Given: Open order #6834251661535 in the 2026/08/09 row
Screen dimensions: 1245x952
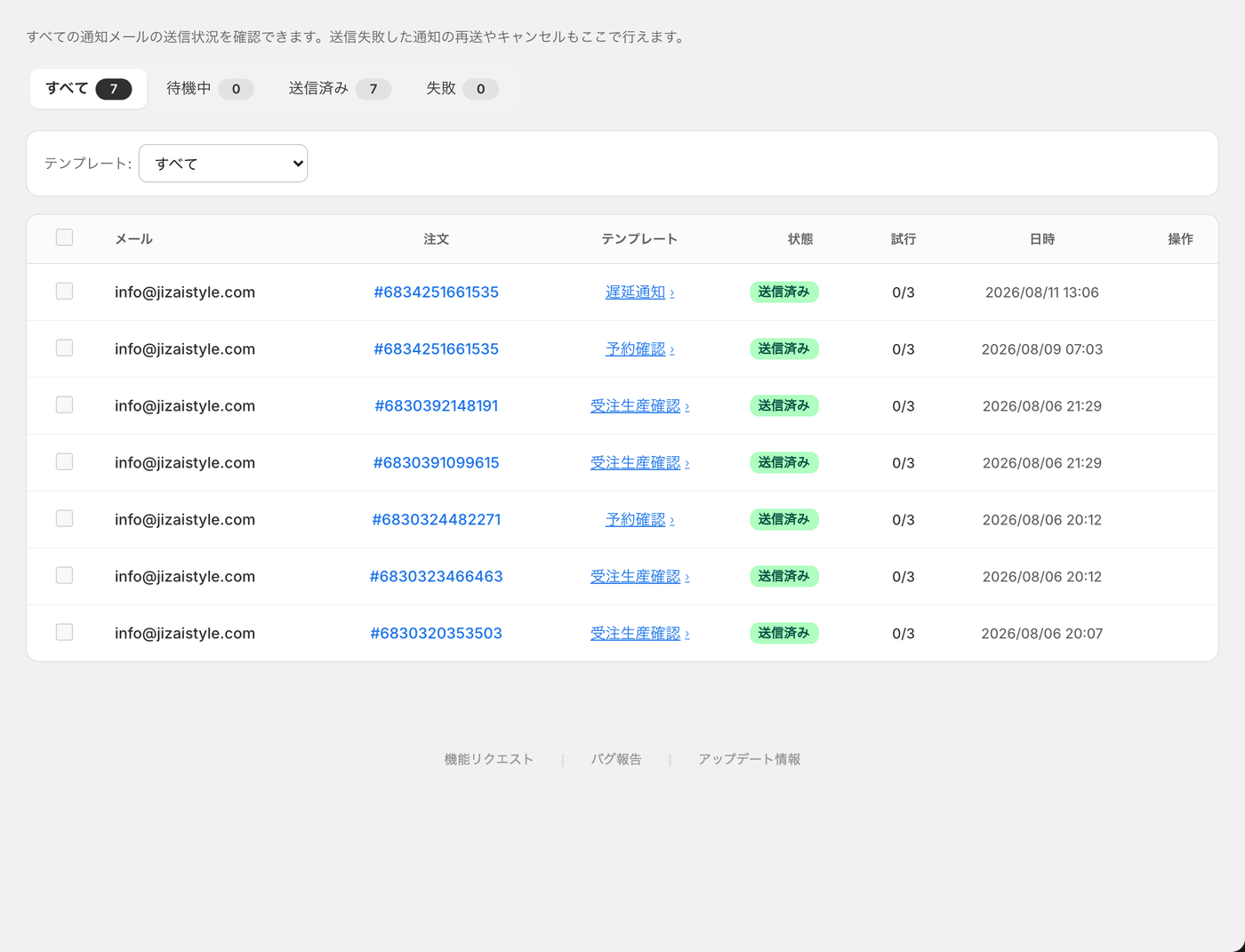Looking at the screenshot, I should pyautogui.click(x=436, y=349).
